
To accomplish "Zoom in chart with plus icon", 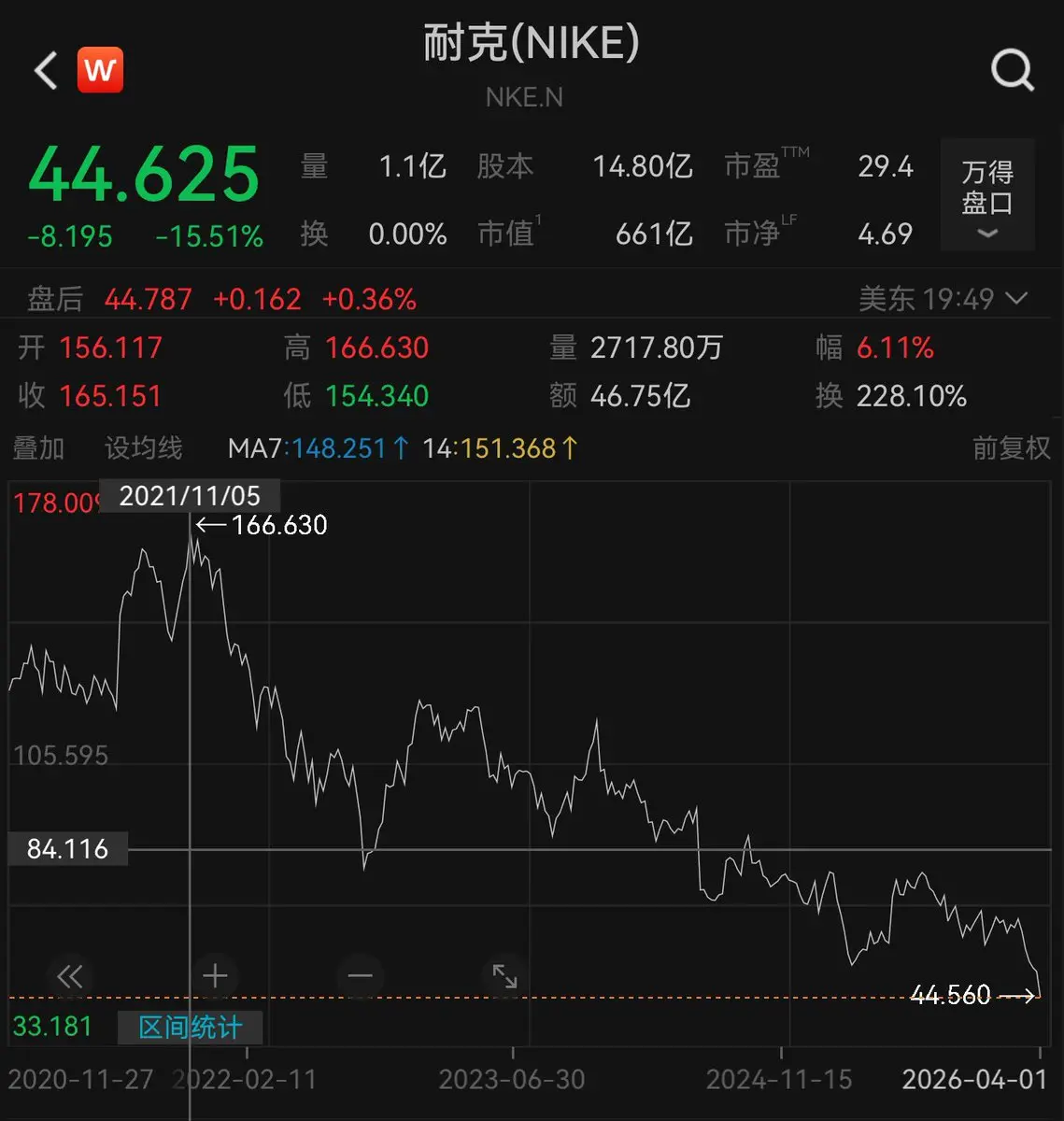I will click(215, 976).
